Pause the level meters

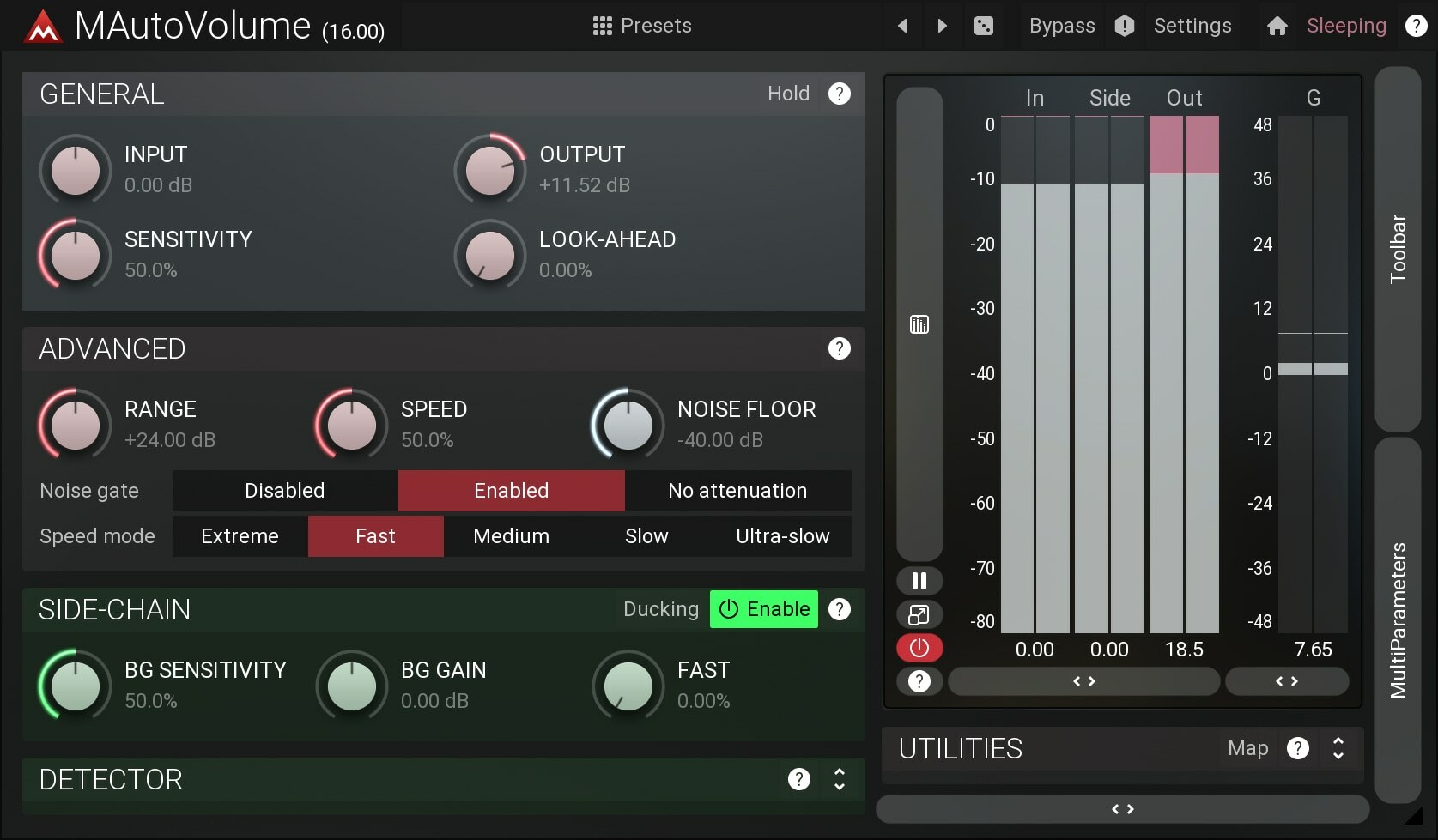(x=919, y=581)
